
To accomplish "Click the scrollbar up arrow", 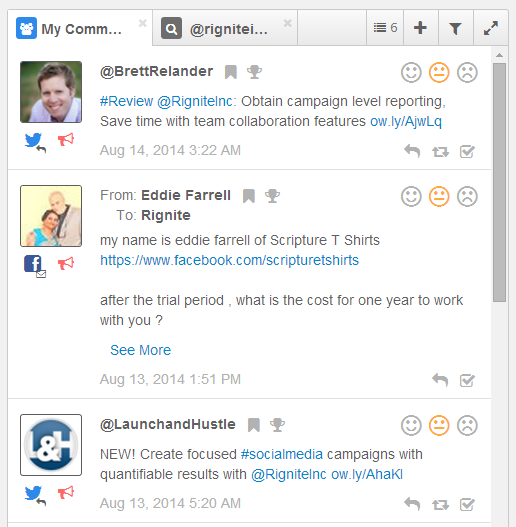I will (x=500, y=55).
